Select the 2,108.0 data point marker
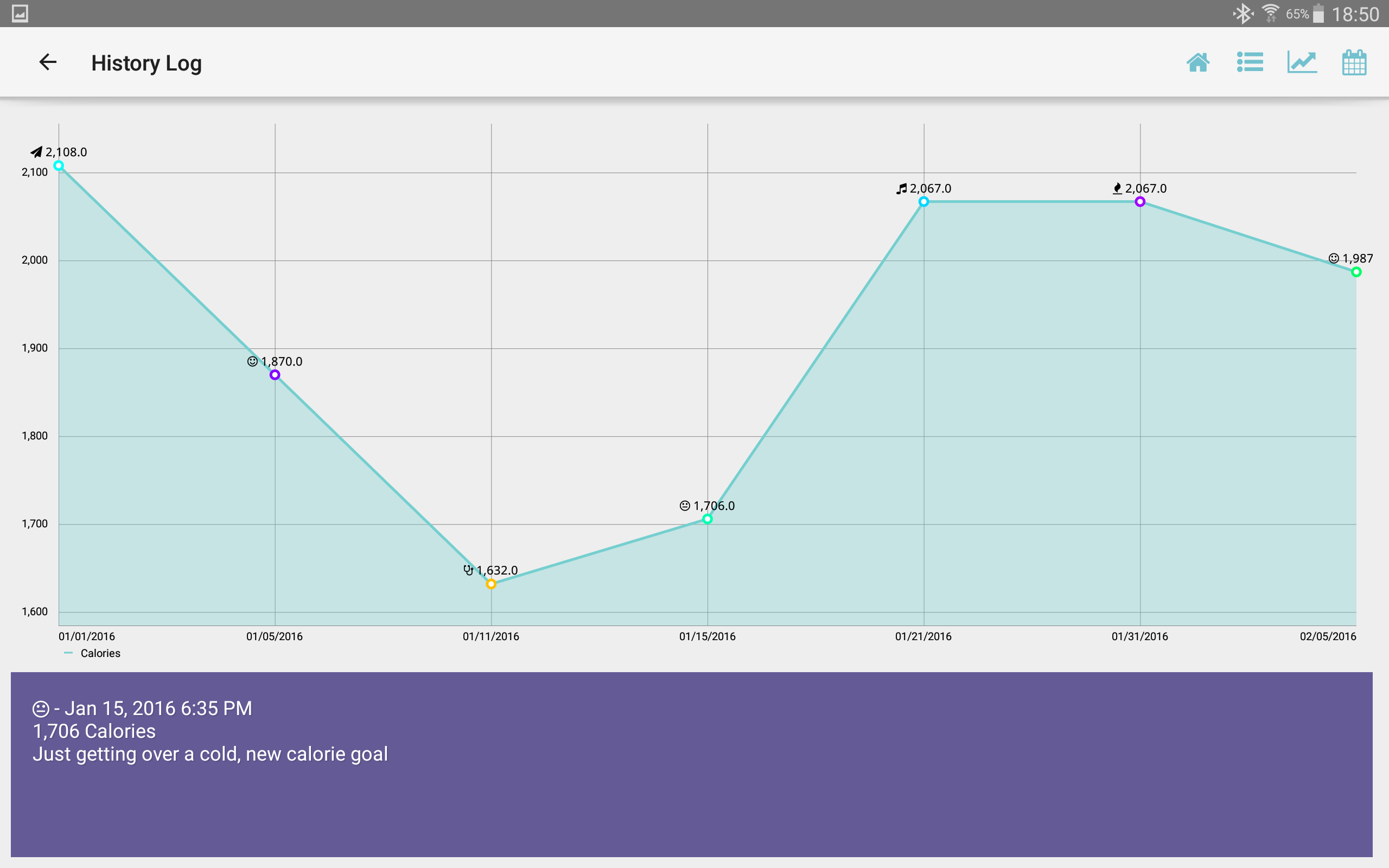This screenshot has width=1389, height=868. pyautogui.click(x=59, y=165)
